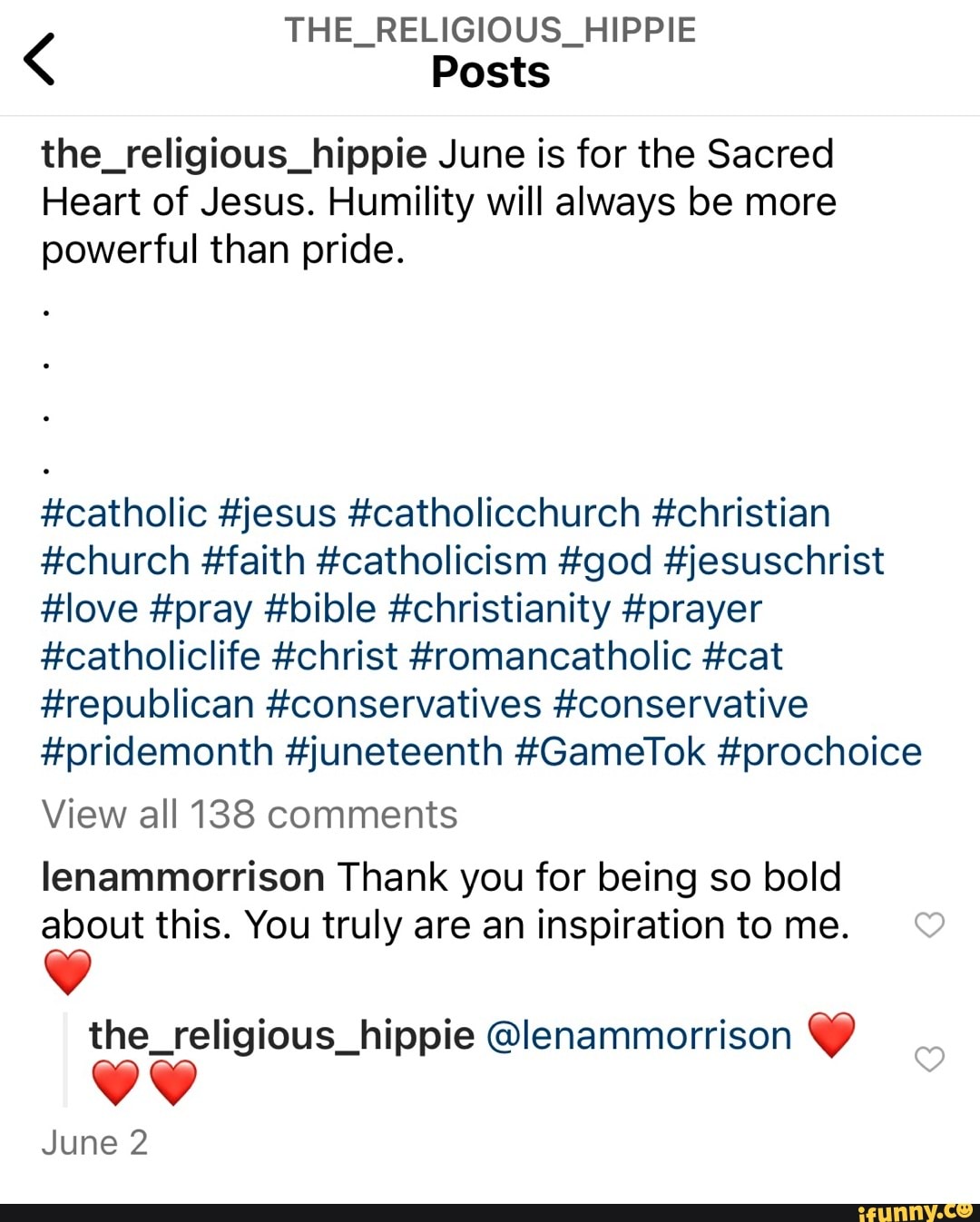Image resolution: width=980 pixels, height=1222 pixels.
Task: Expand View all 138 comments
Action: [250, 815]
